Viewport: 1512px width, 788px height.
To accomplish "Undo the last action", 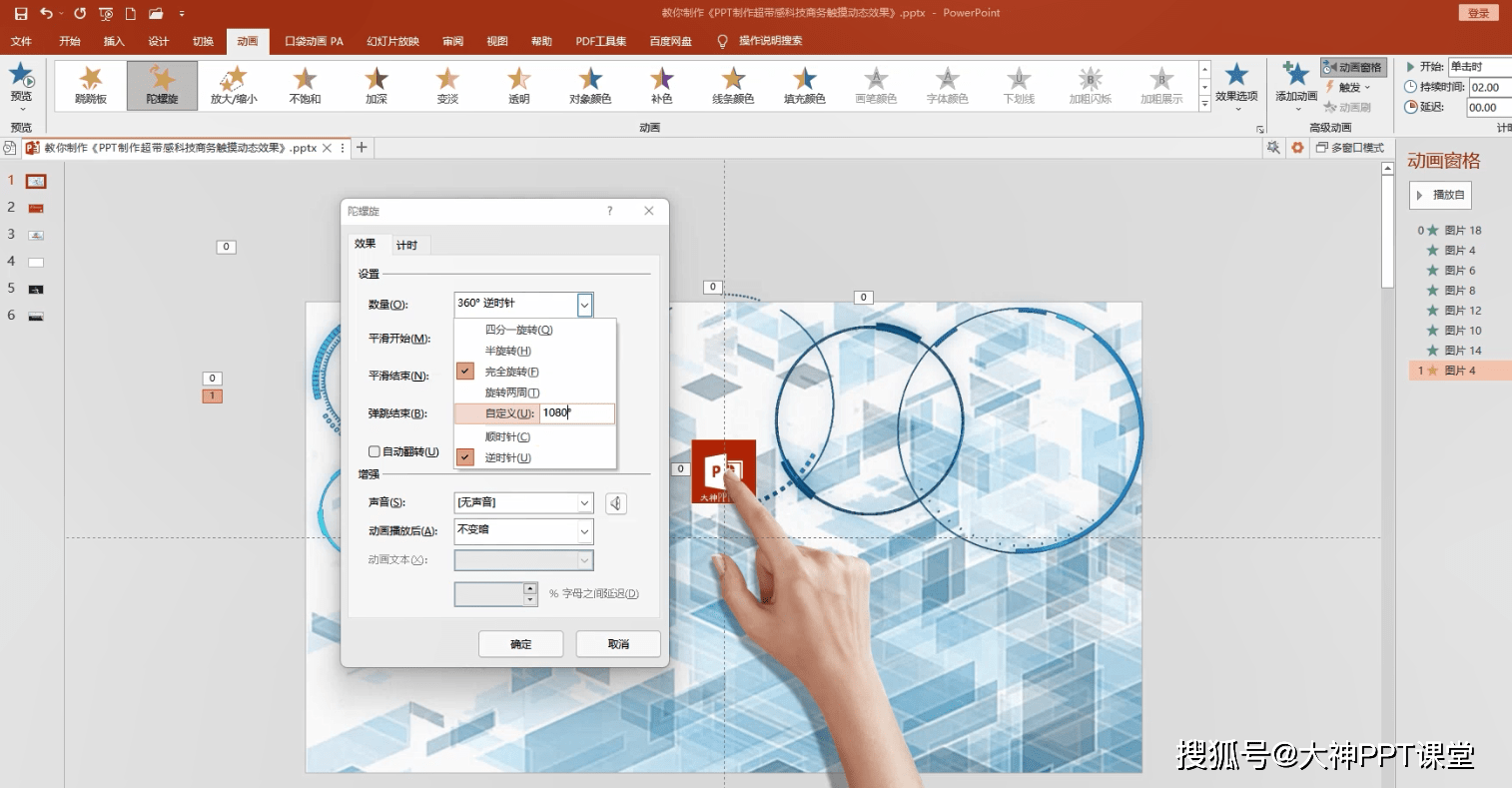I will [46, 13].
